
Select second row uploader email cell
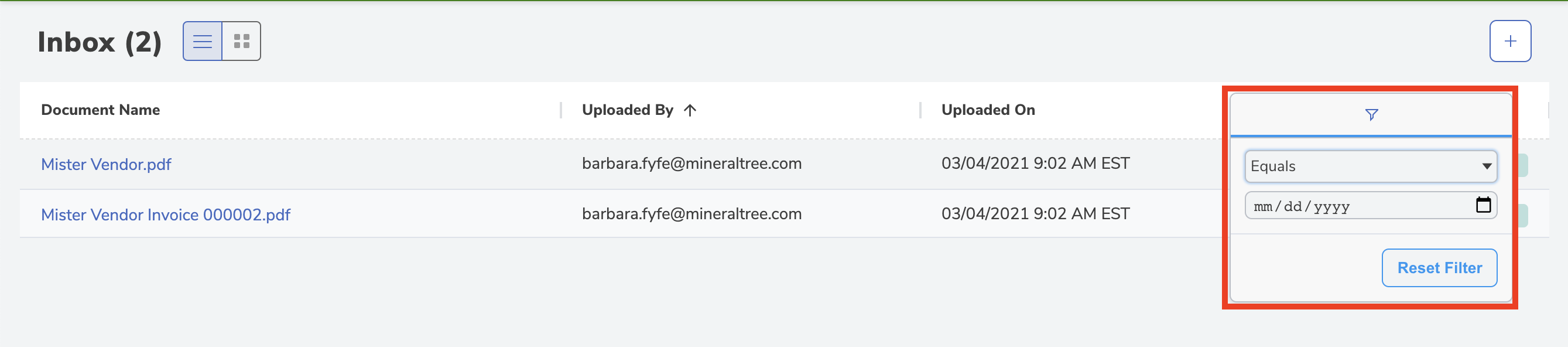click(691, 214)
